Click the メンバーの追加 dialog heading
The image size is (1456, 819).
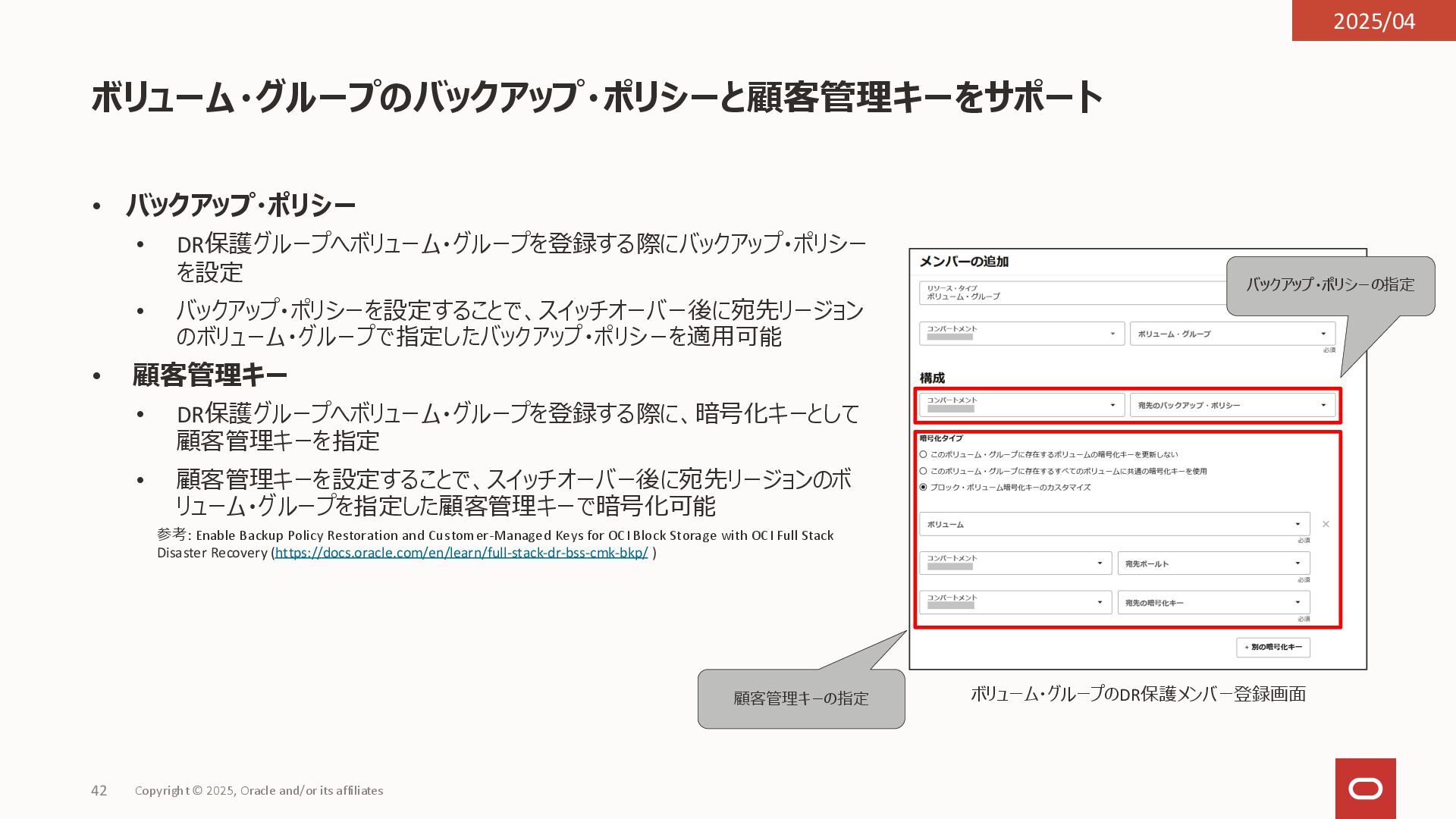coord(964,262)
